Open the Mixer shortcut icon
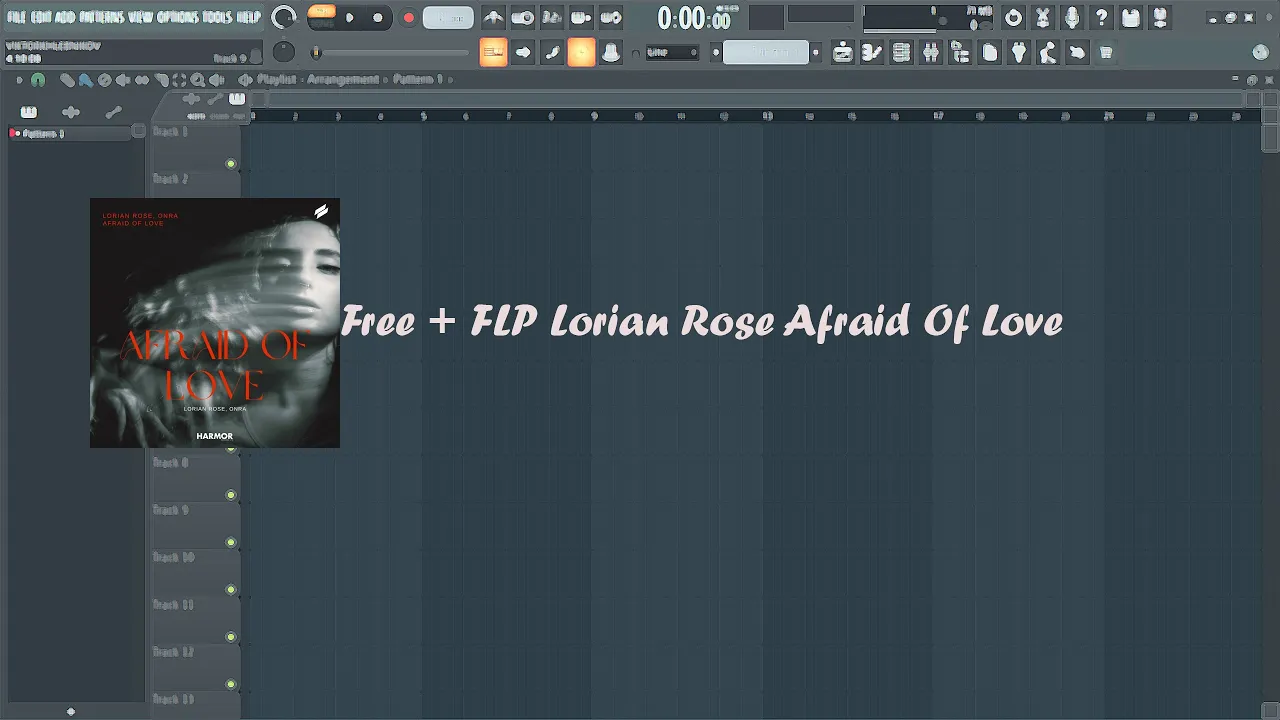This screenshot has height=720, width=1280. click(x=929, y=52)
